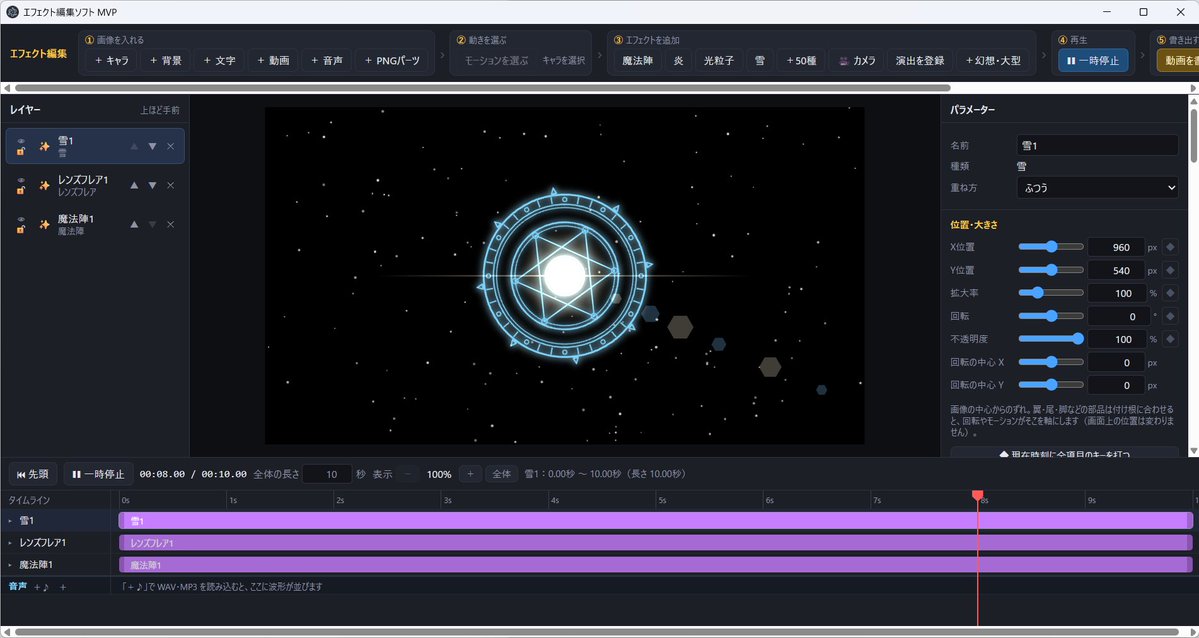The width and height of the screenshot is (1199, 638).
Task: Open the +50種 effects list
Action: pyautogui.click(x=801, y=60)
